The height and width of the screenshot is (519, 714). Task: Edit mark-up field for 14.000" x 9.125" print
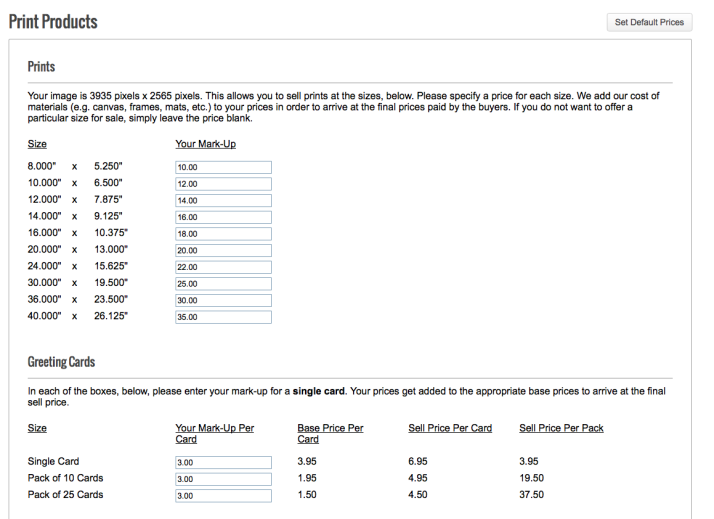(x=223, y=217)
